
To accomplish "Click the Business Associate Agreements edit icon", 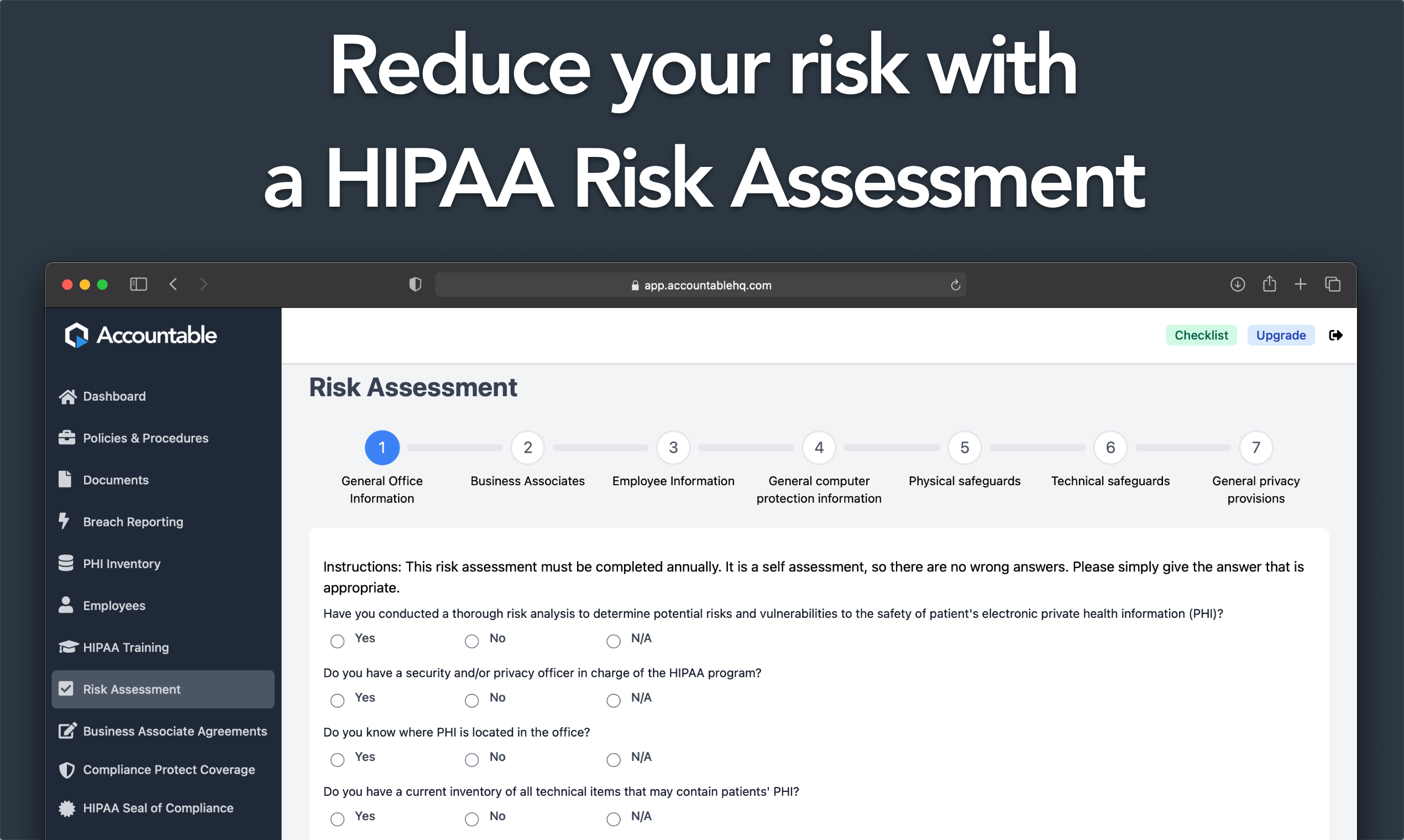I will 67,730.
